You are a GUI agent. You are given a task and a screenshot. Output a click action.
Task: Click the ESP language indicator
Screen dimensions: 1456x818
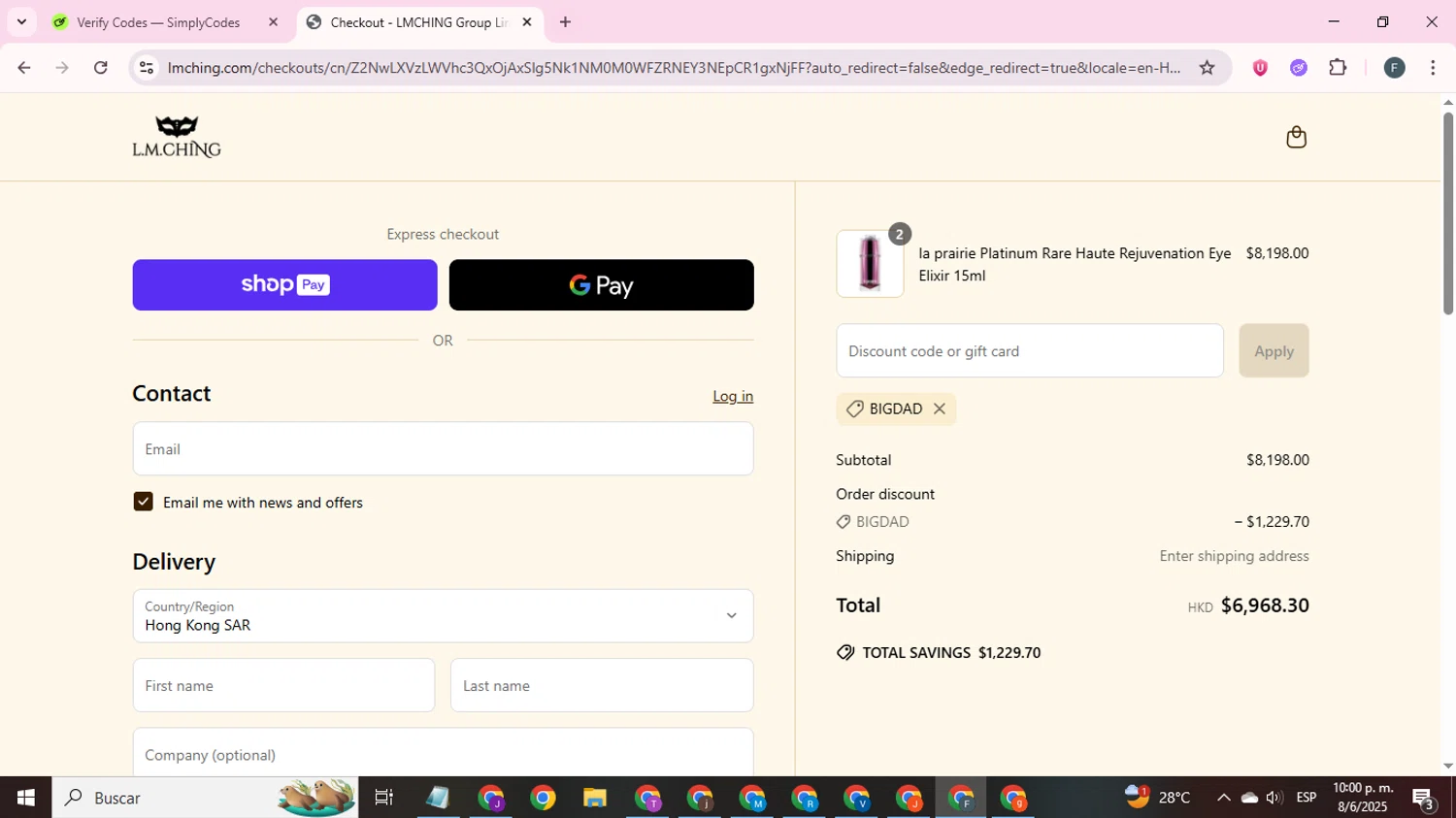pos(1307,798)
